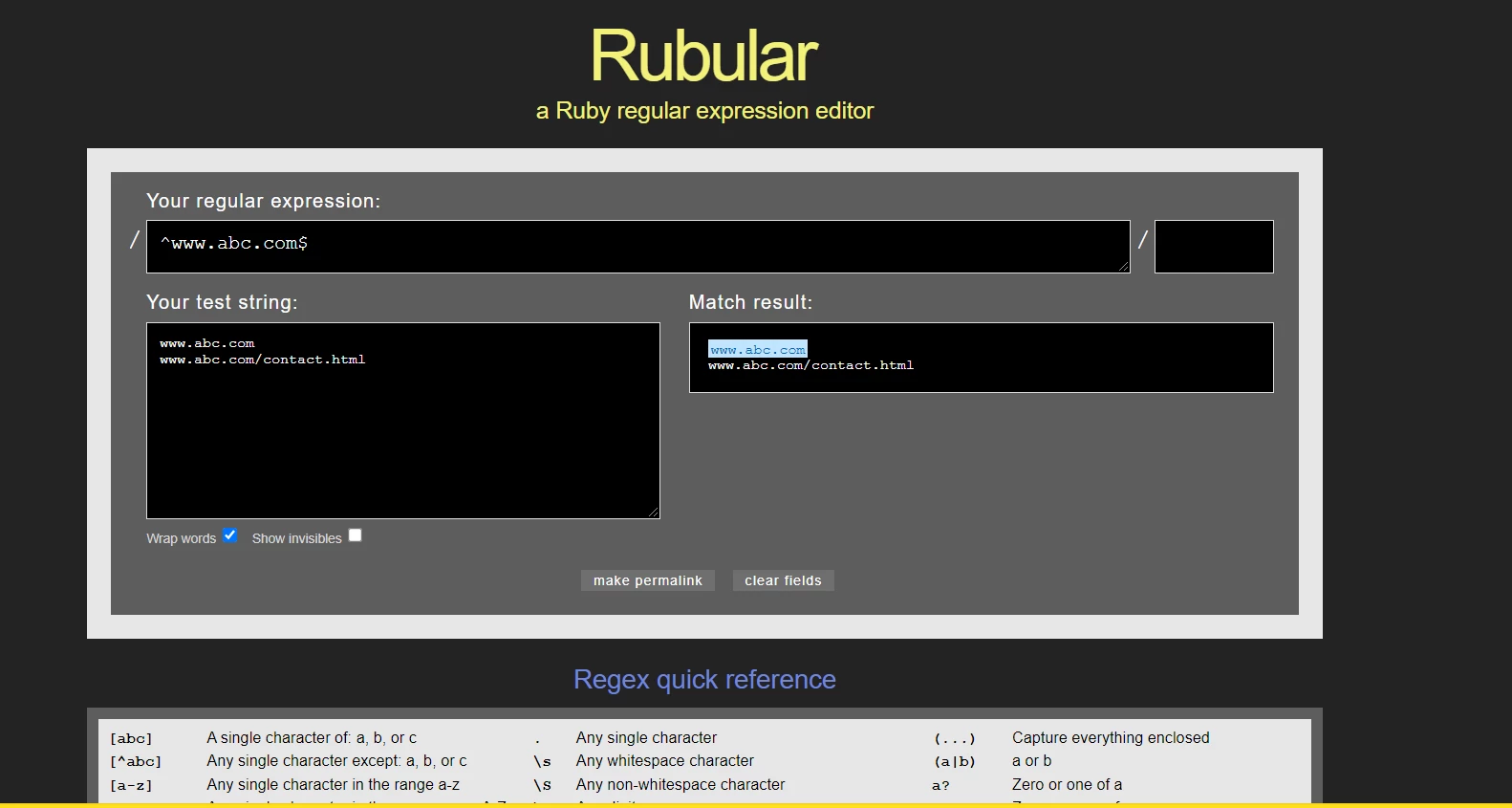Click the [a-z] reference entry

pyautogui.click(x=131, y=785)
